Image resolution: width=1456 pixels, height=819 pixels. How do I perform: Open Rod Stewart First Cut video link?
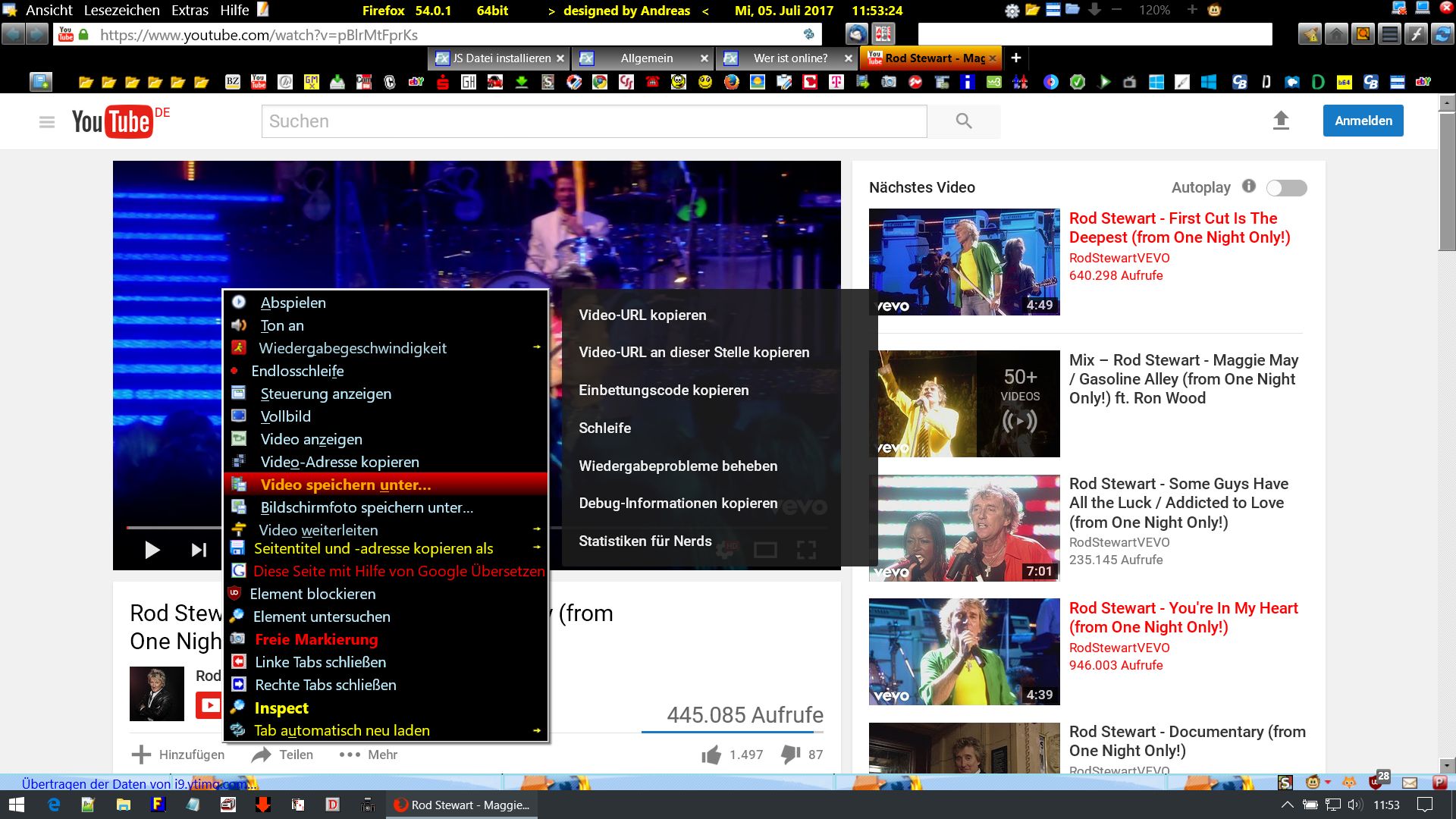(x=1179, y=227)
